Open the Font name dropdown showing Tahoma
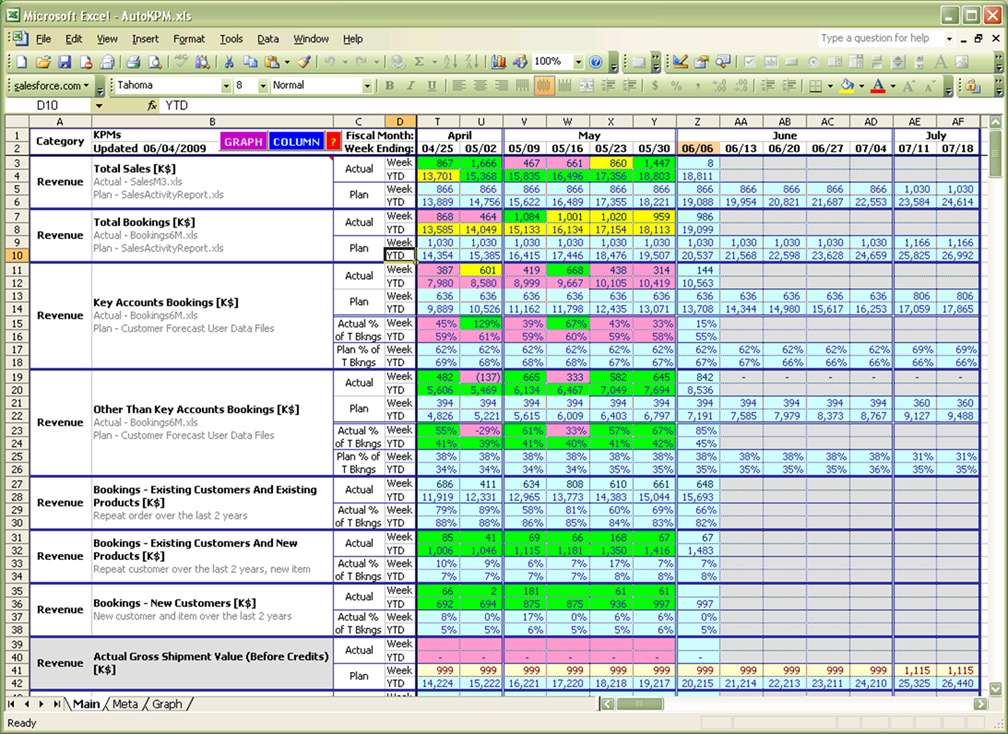 [x=226, y=85]
